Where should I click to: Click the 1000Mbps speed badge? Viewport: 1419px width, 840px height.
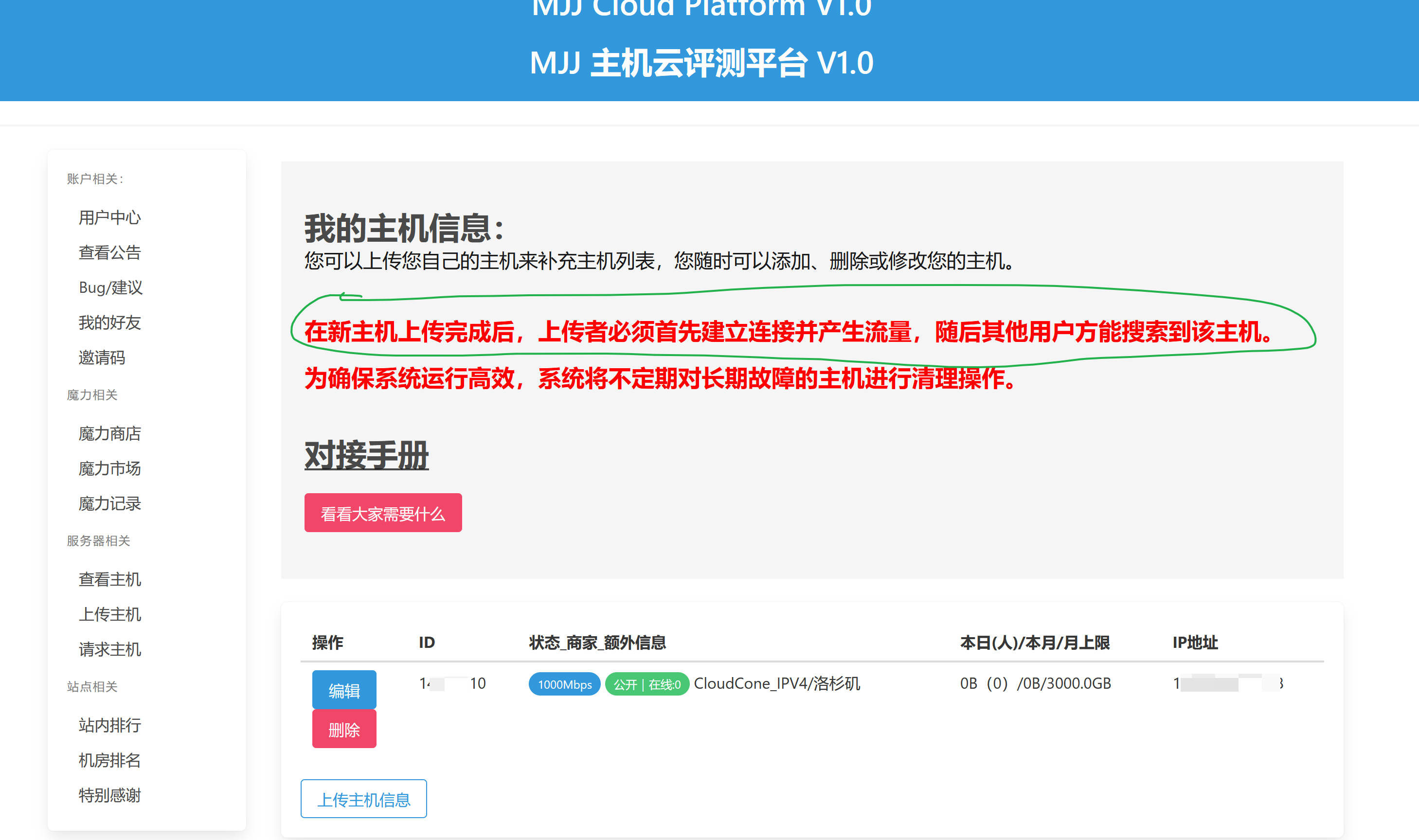564,684
